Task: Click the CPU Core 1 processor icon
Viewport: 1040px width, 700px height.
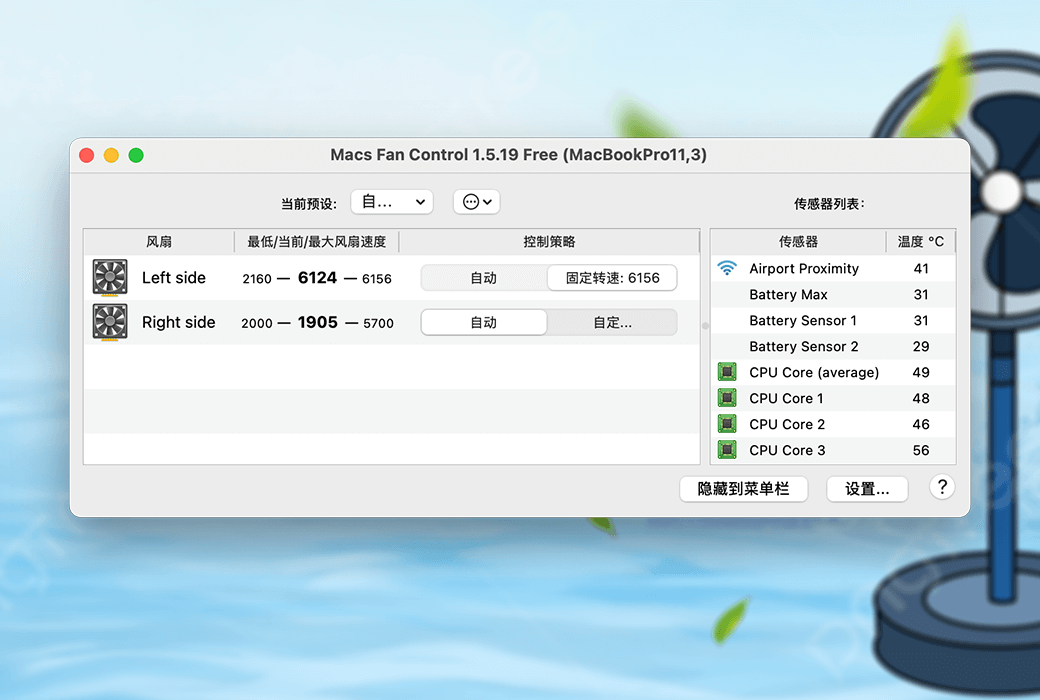Action: point(727,398)
